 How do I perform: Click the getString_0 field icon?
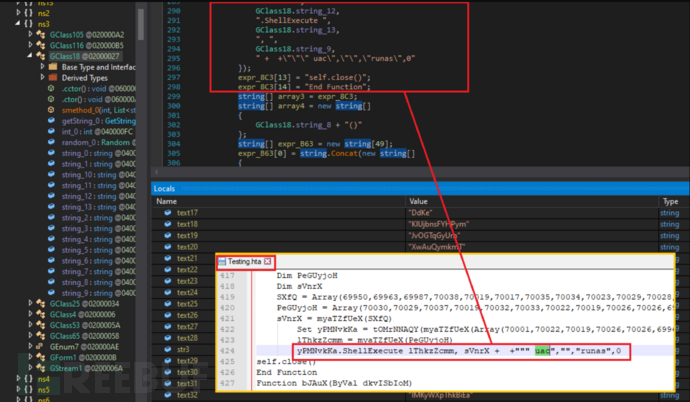pyautogui.click(x=51, y=121)
